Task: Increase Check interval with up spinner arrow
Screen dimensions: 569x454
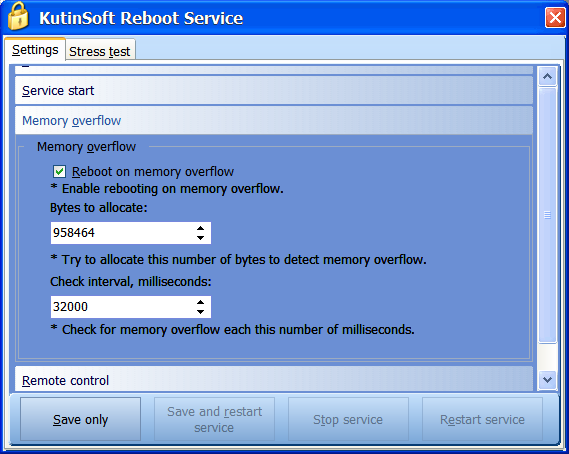Action: [200, 302]
